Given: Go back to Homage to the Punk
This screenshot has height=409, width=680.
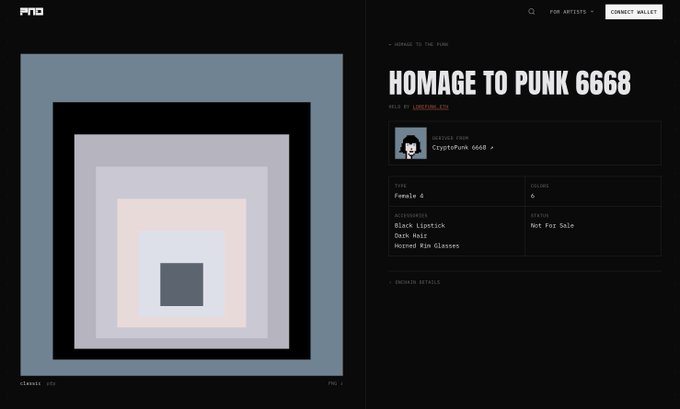Looking at the screenshot, I should (418, 44).
